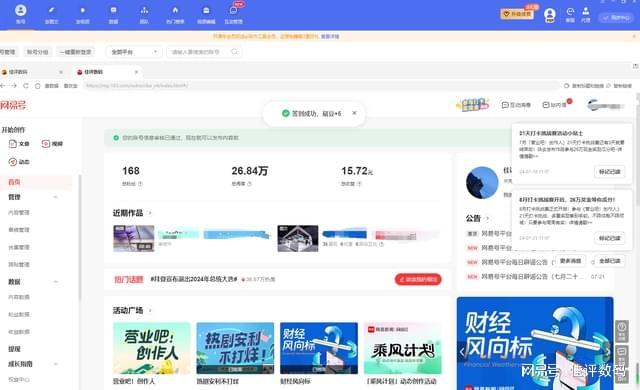This screenshot has width=640, height=390.
Task: Click the red button in 热门话题 row
Action: point(418,279)
